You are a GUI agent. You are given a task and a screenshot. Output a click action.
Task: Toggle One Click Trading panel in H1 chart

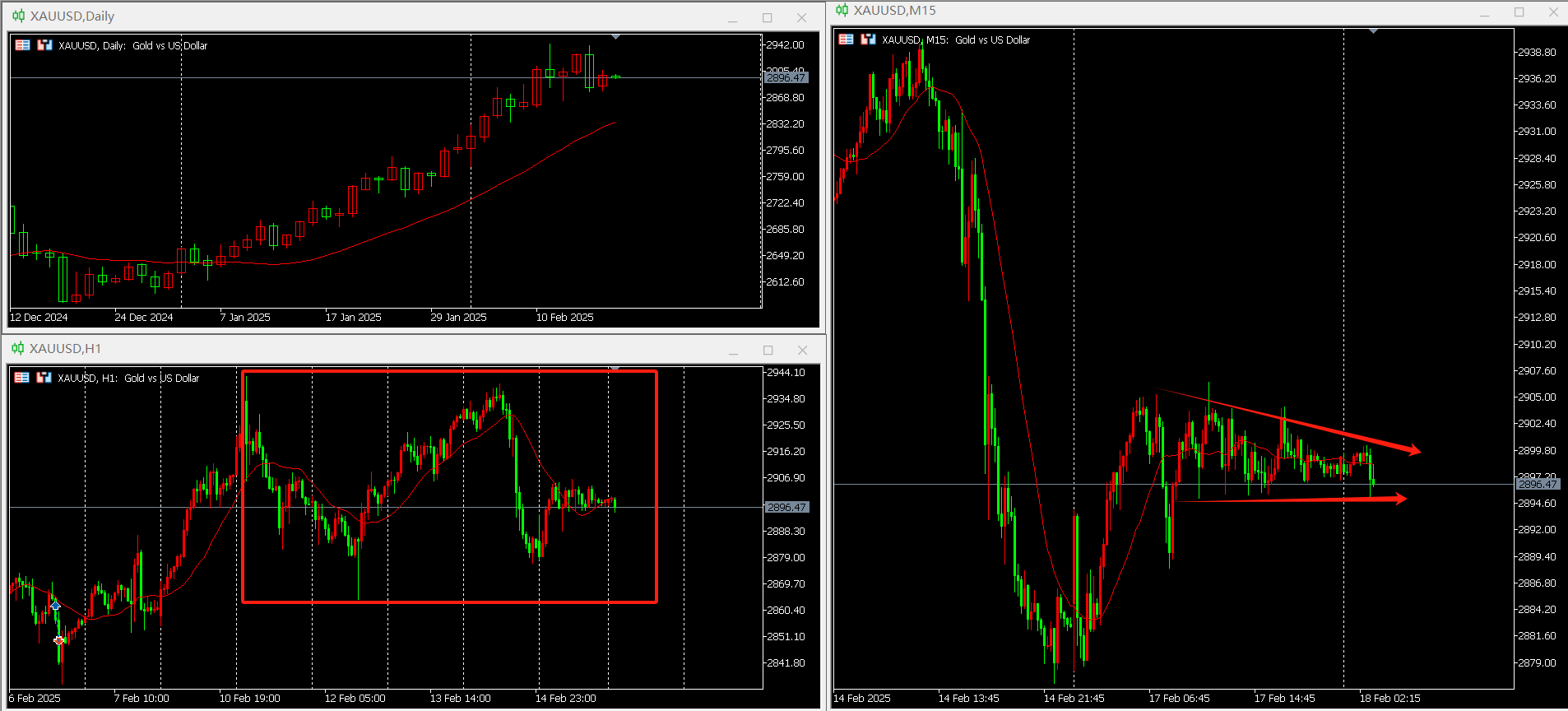pos(44,378)
